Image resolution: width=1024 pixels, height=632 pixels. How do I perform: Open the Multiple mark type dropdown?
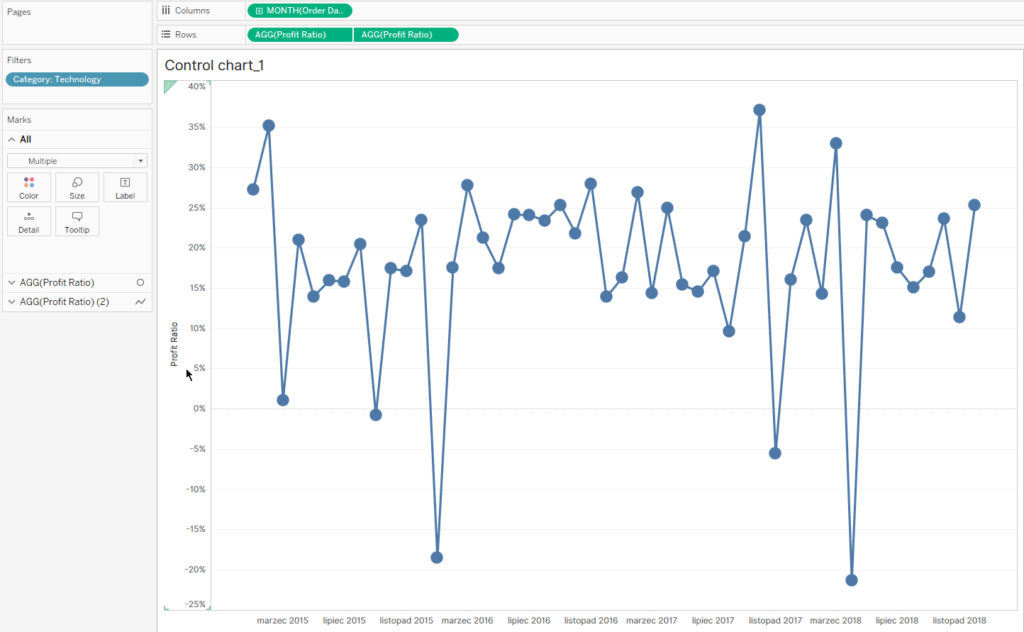point(77,161)
